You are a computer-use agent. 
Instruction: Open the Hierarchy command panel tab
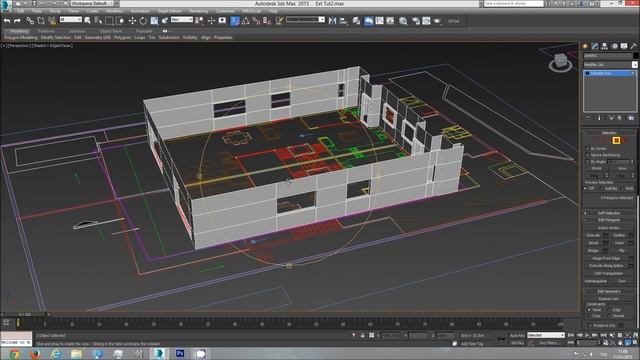point(604,46)
